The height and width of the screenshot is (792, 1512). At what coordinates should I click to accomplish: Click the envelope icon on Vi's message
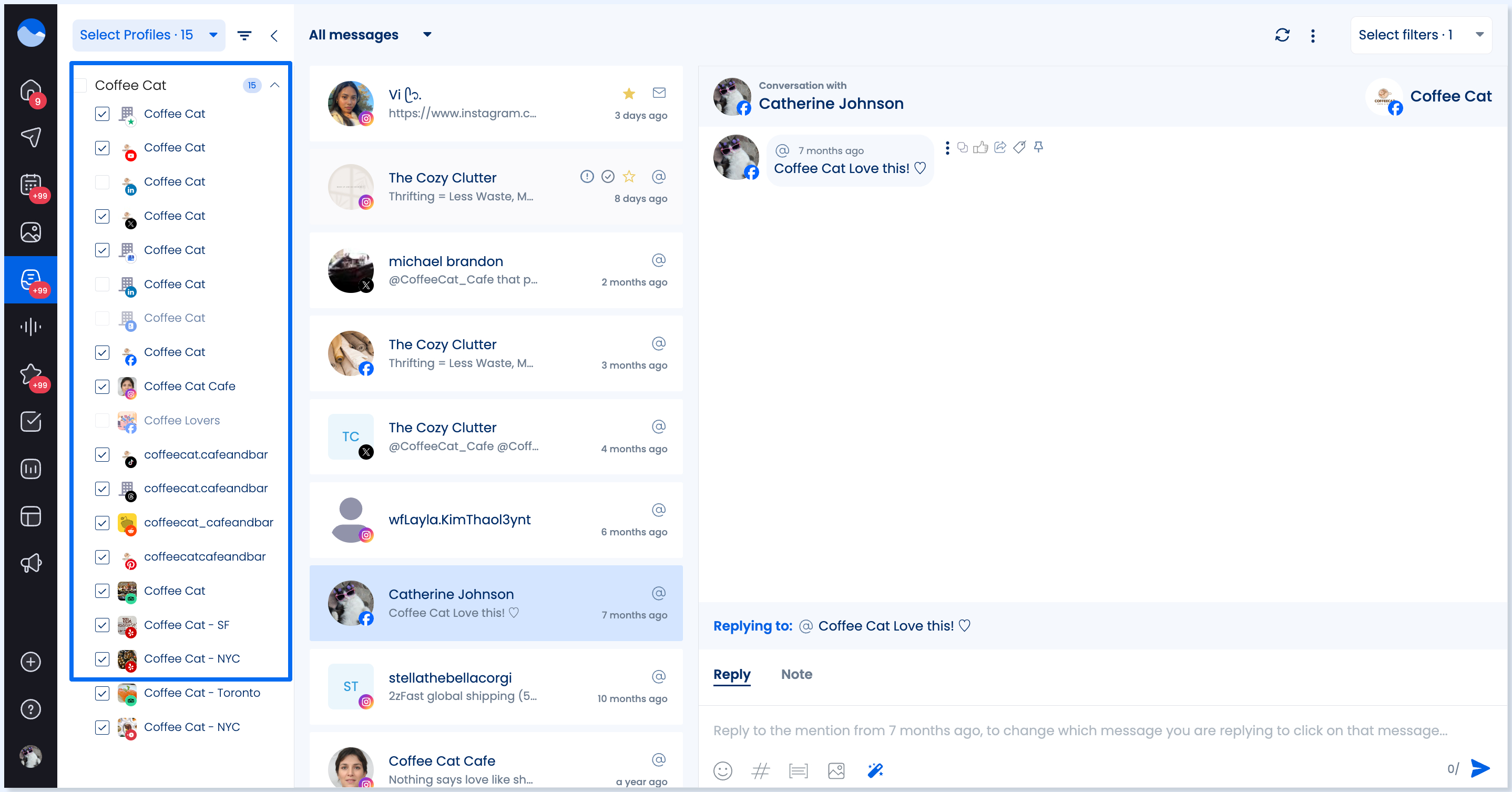pos(659,93)
